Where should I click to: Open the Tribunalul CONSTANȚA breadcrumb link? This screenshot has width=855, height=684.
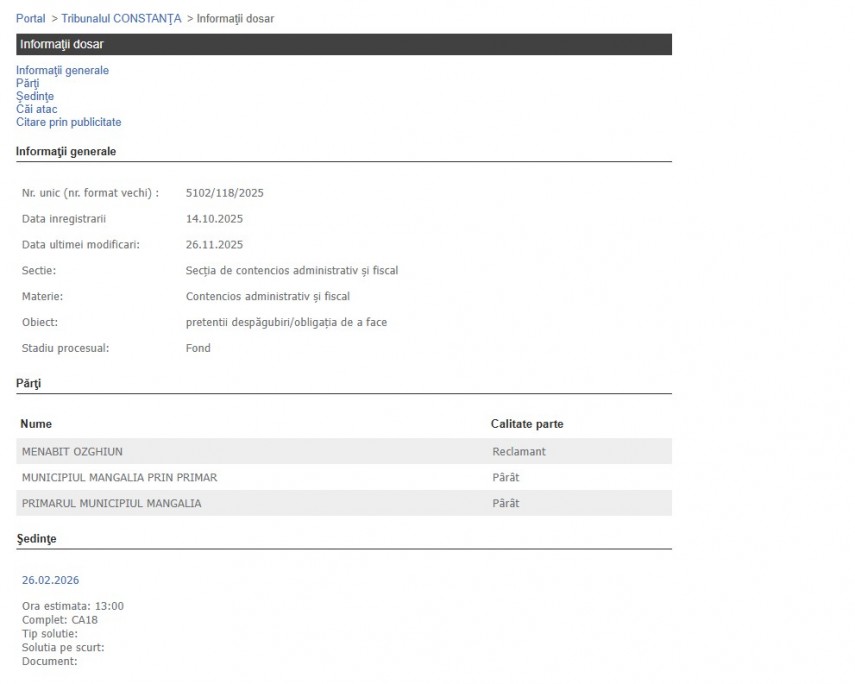pos(121,19)
